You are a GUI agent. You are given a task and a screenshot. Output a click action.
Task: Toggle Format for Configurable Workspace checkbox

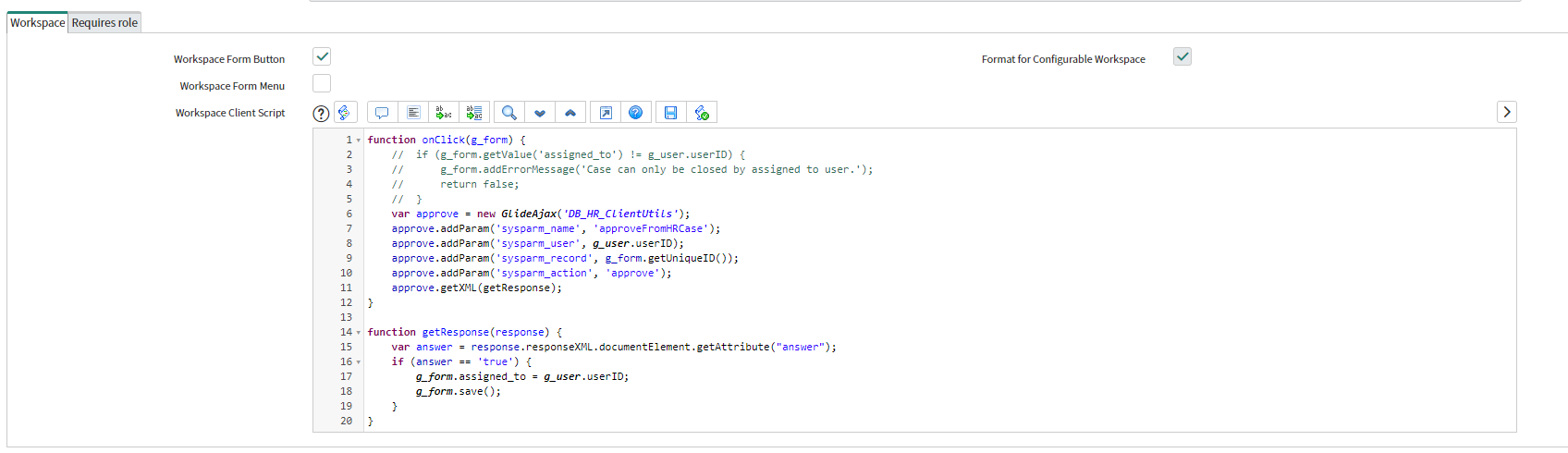coord(1182,56)
